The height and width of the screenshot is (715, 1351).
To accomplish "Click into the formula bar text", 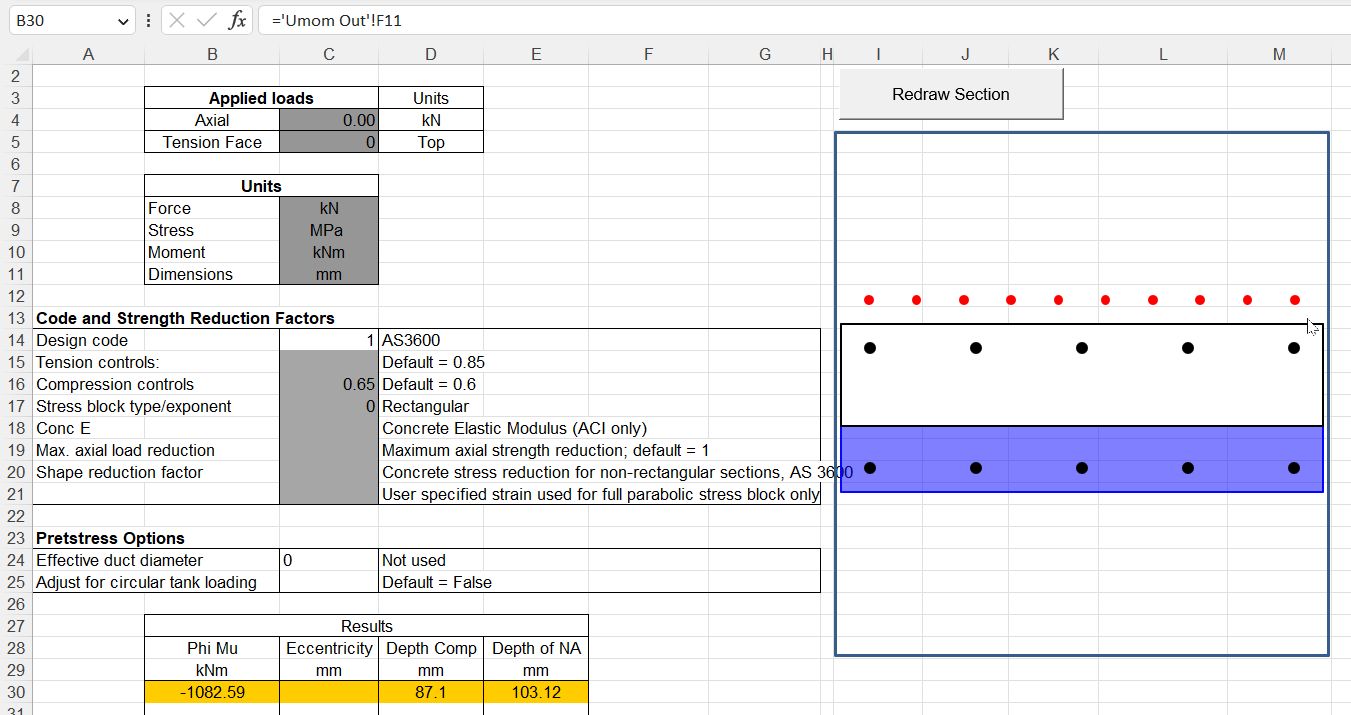I will (800, 20).
